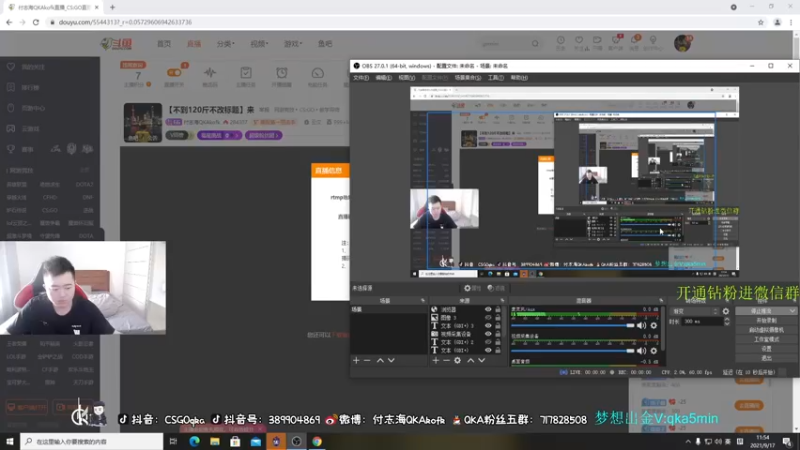Move the scene down in the Scenes panel
800x450 pixels.
pyautogui.click(x=391, y=361)
